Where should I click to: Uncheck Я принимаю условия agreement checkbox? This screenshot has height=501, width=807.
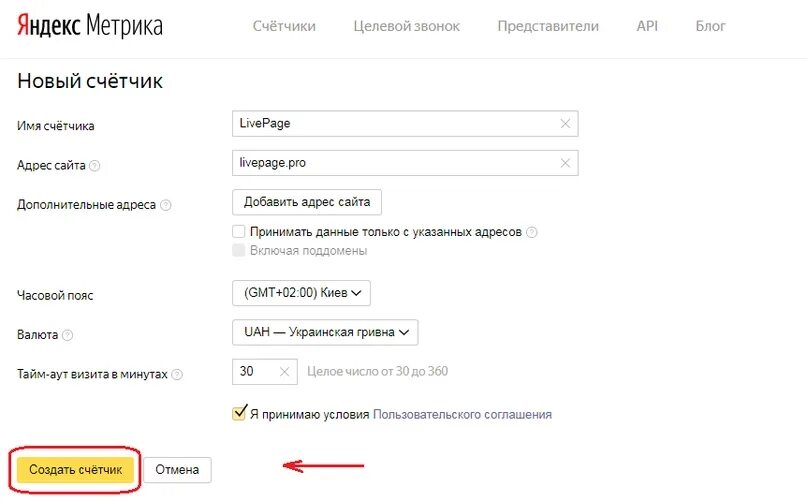239,413
